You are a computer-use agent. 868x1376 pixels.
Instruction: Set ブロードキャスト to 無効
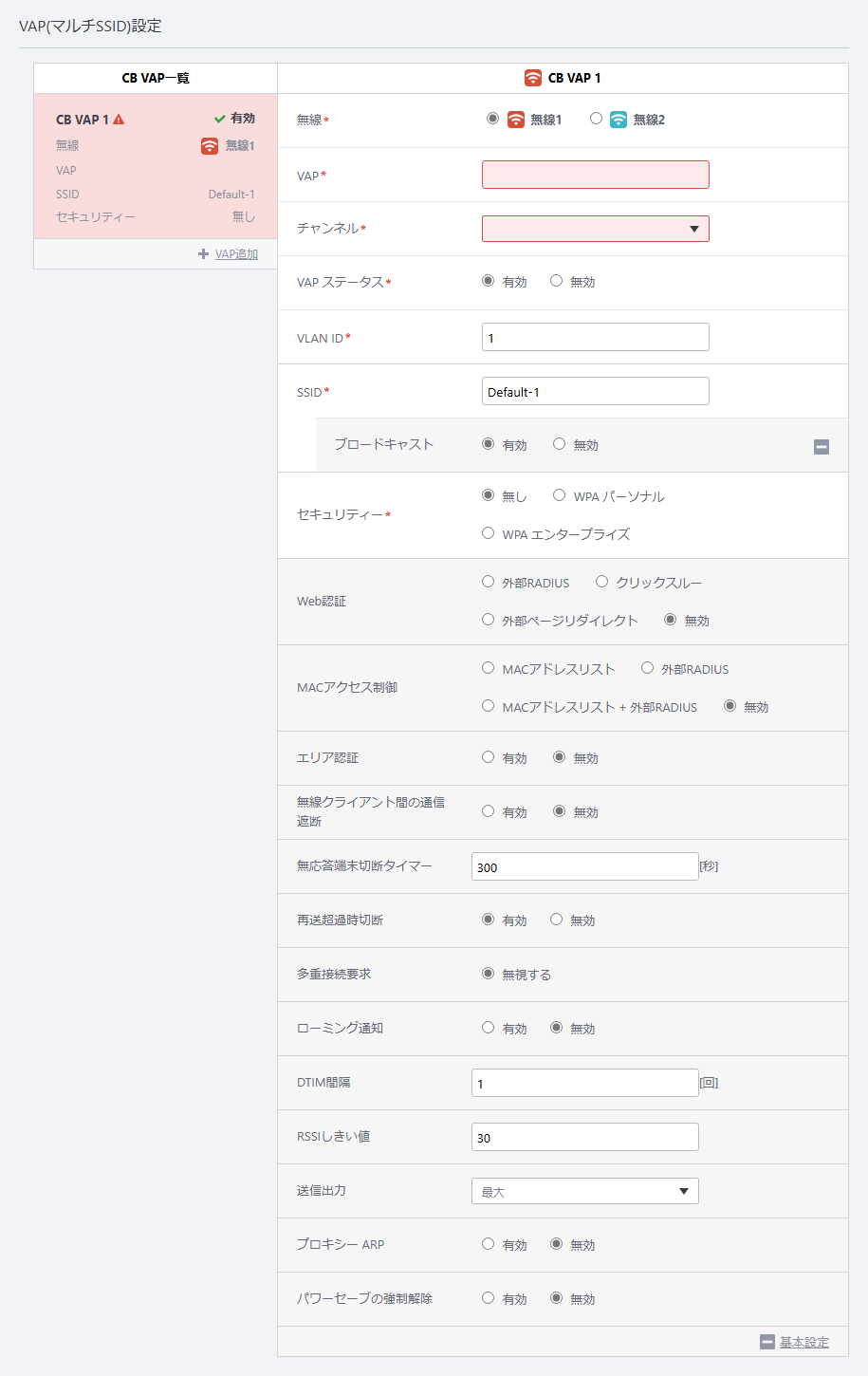click(x=560, y=444)
